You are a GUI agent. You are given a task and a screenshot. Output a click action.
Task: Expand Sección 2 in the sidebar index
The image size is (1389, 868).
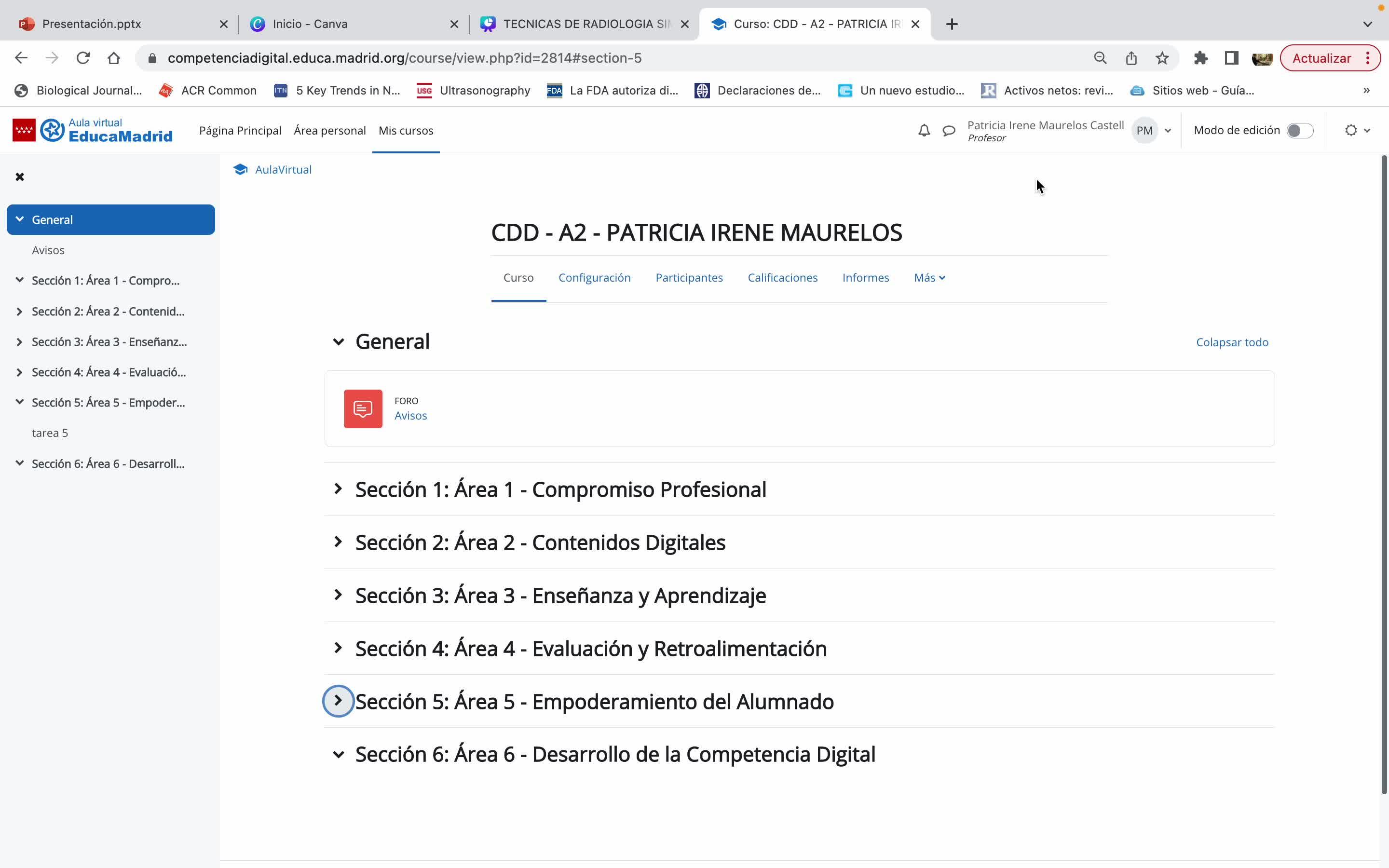click(x=19, y=311)
